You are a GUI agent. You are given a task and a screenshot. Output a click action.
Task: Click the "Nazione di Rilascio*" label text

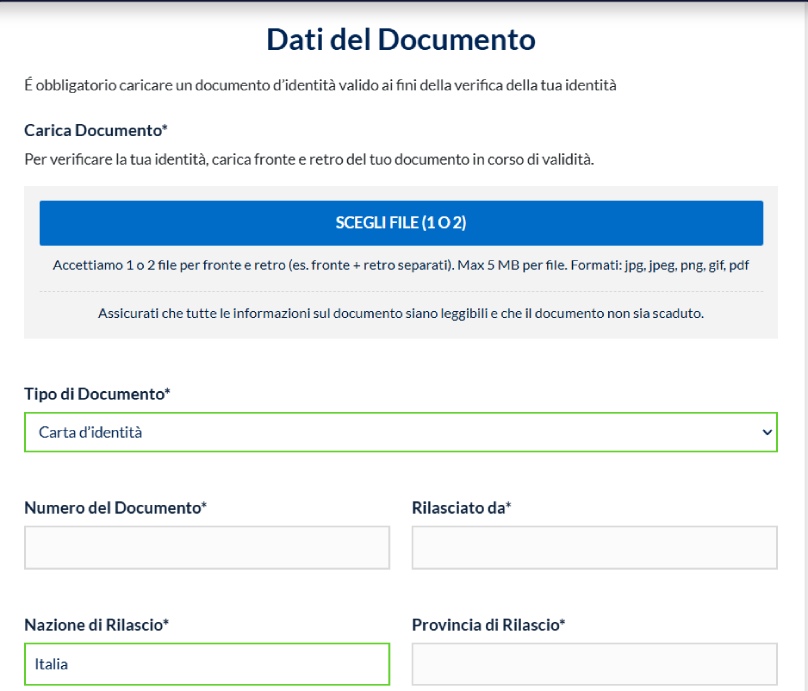click(96, 625)
